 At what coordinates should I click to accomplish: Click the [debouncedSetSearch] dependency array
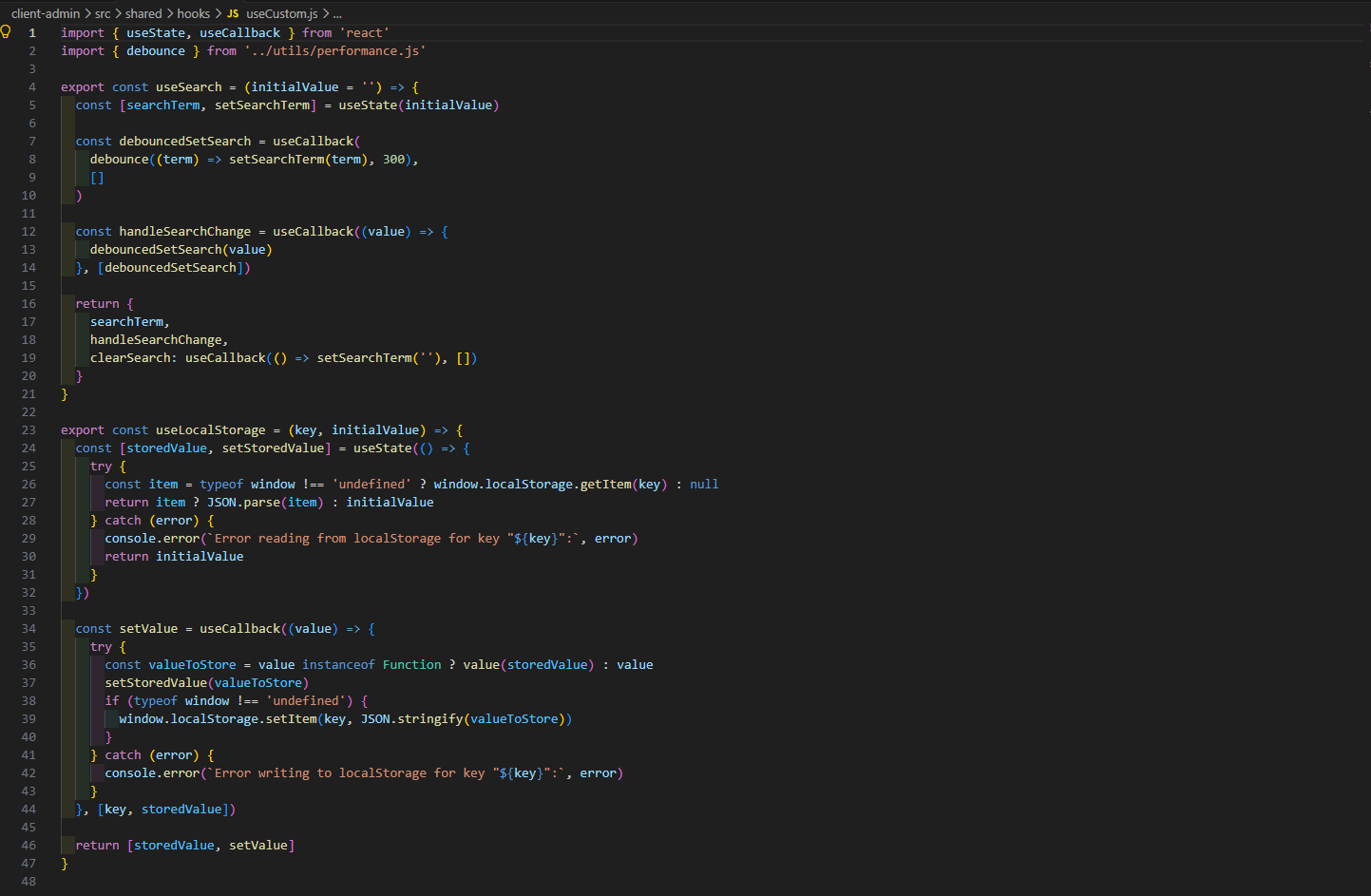click(171, 267)
